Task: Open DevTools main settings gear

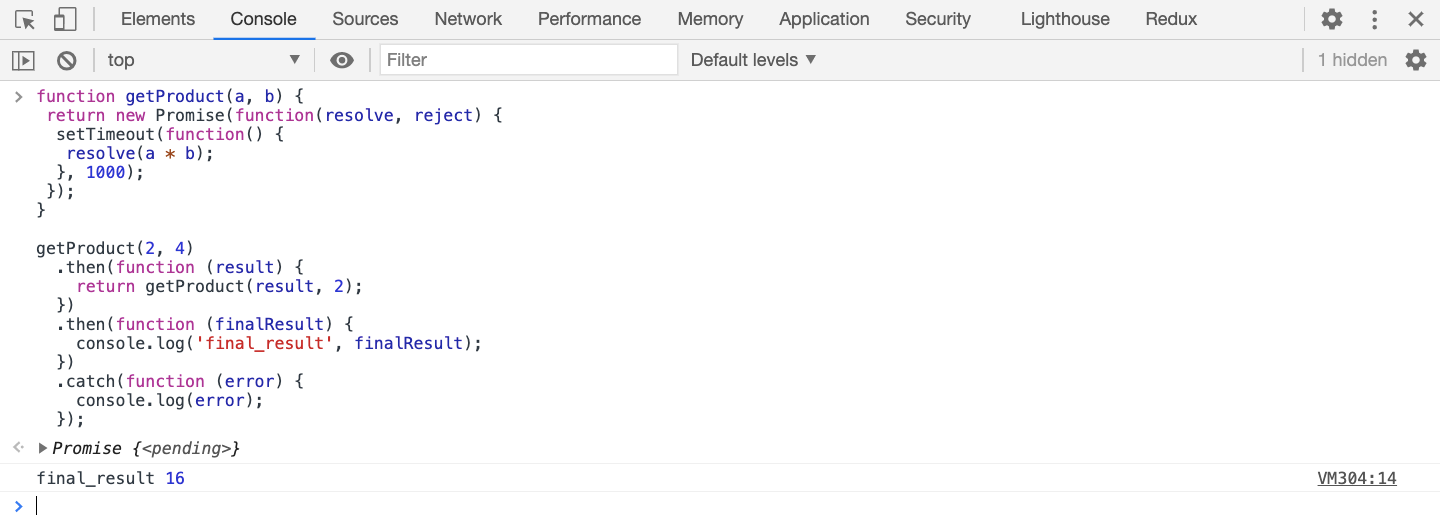Action: (1332, 19)
